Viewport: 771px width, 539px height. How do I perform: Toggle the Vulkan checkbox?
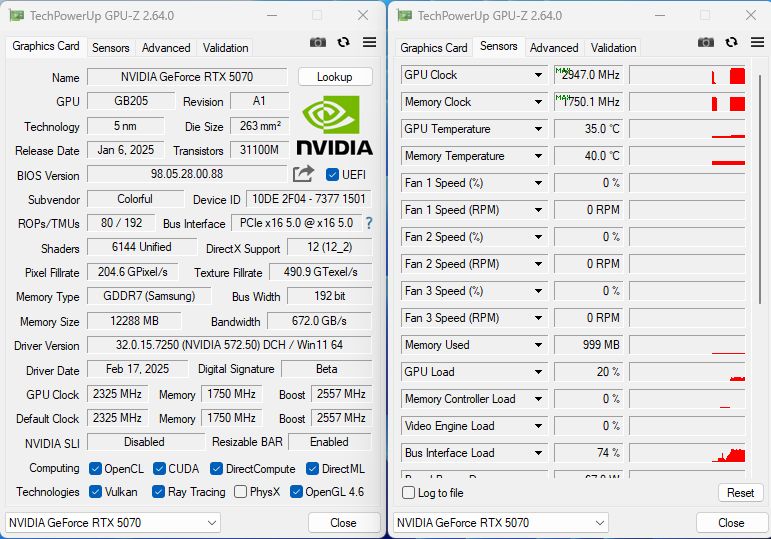pos(95,491)
